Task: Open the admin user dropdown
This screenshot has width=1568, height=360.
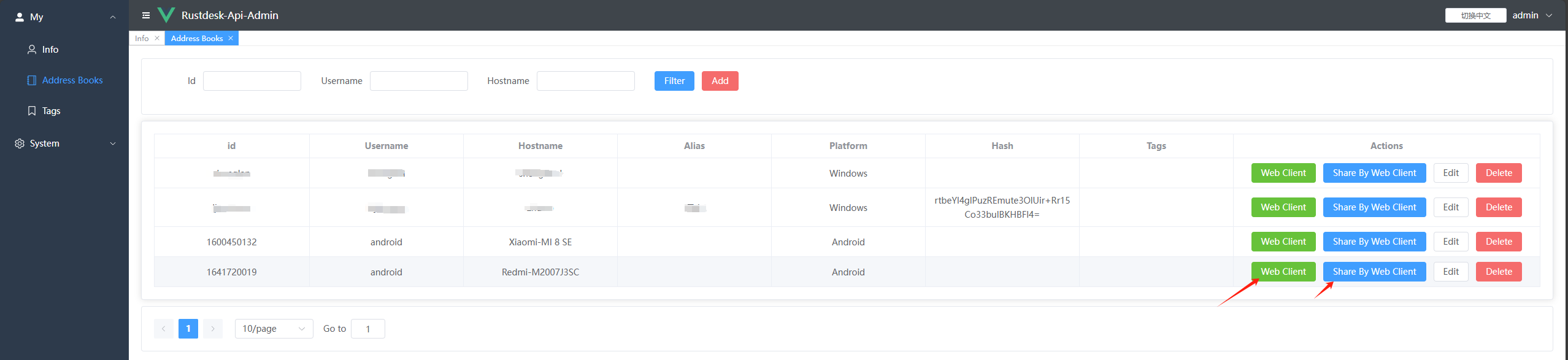Action: [1531, 15]
